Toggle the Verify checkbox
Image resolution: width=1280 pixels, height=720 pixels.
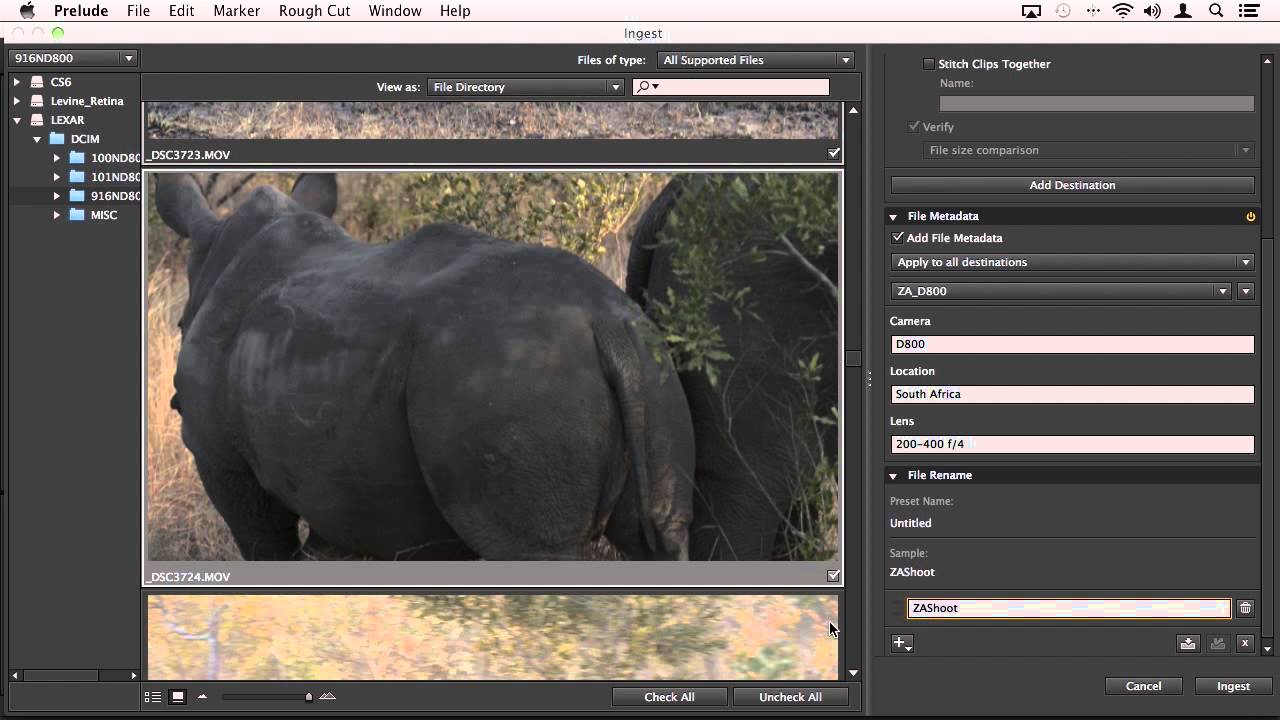coord(914,127)
